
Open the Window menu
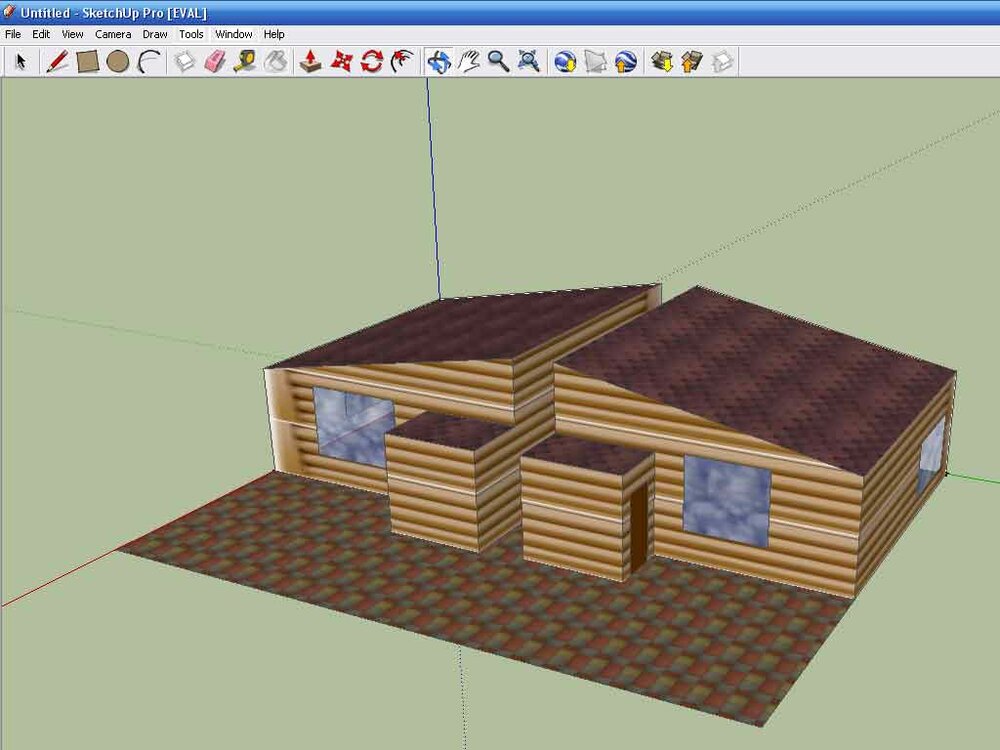(234, 34)
